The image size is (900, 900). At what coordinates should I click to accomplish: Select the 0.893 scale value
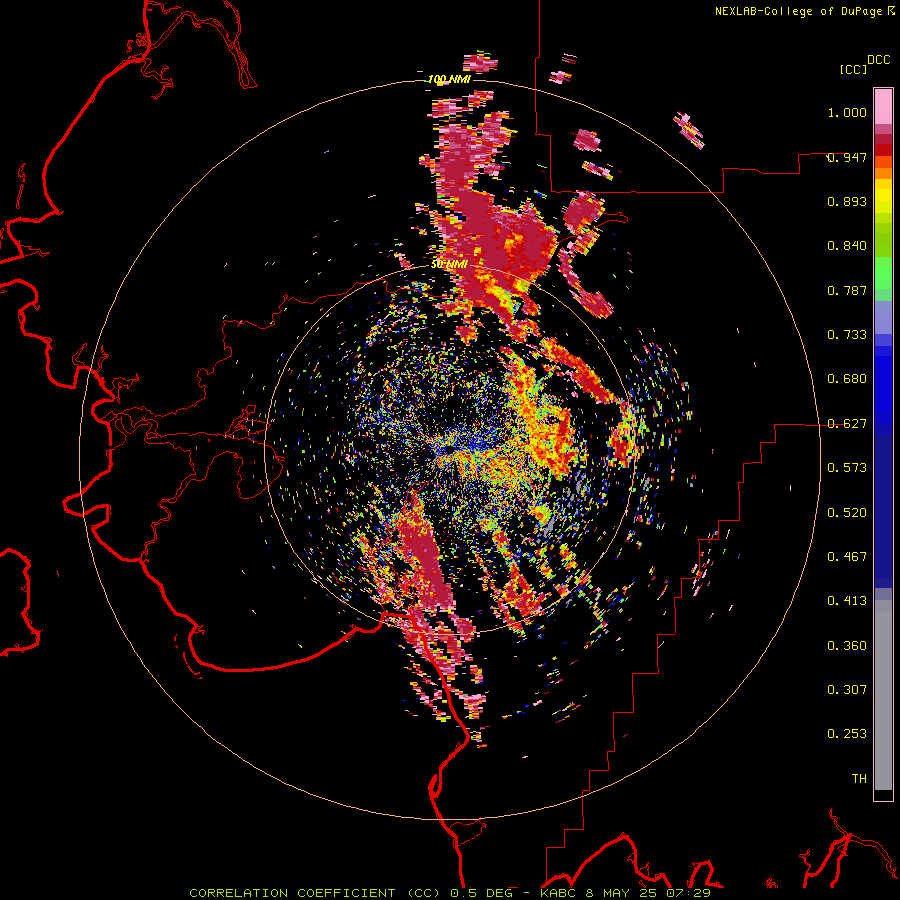click(847, 201)
